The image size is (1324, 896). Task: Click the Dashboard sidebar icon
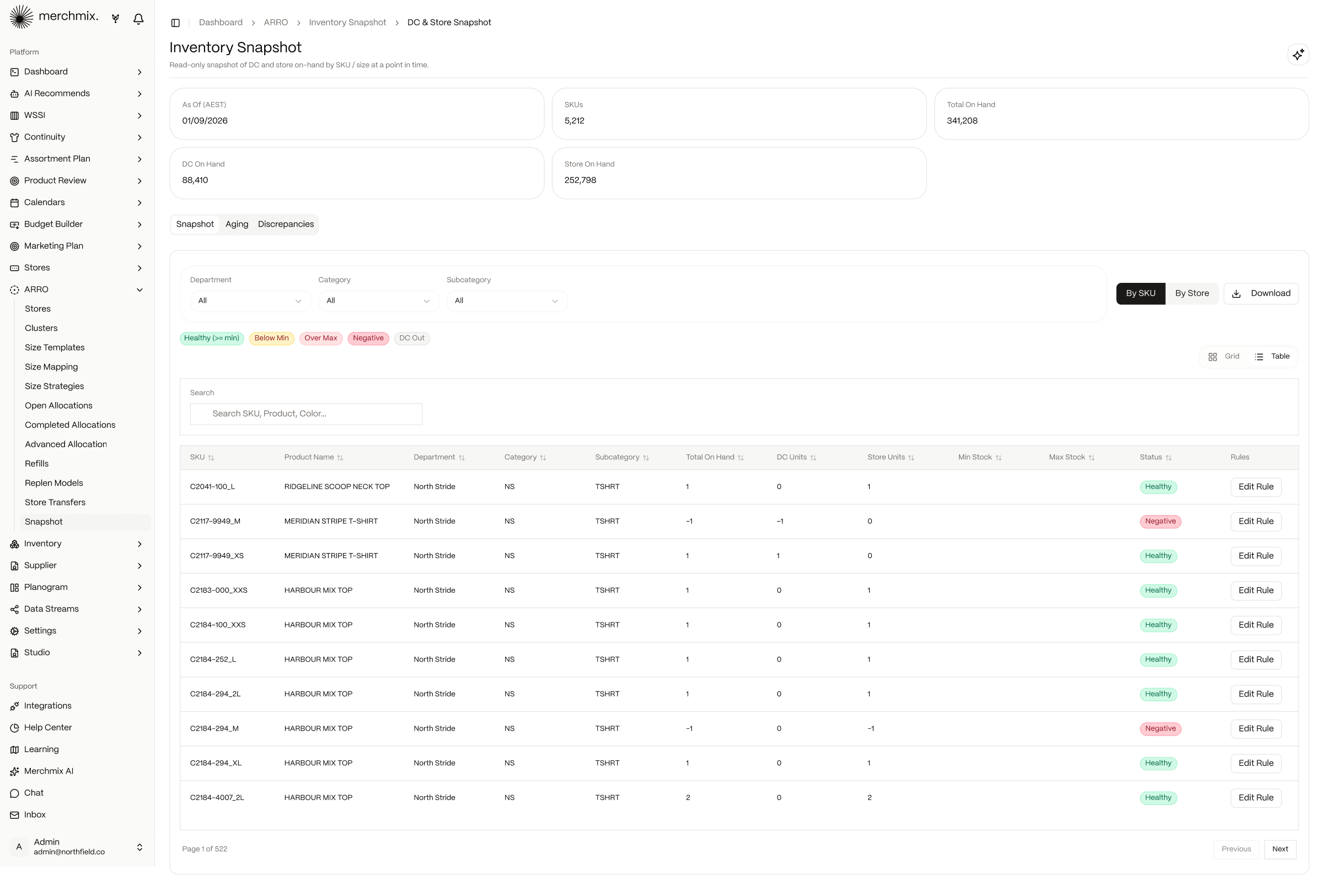[15, 72]
